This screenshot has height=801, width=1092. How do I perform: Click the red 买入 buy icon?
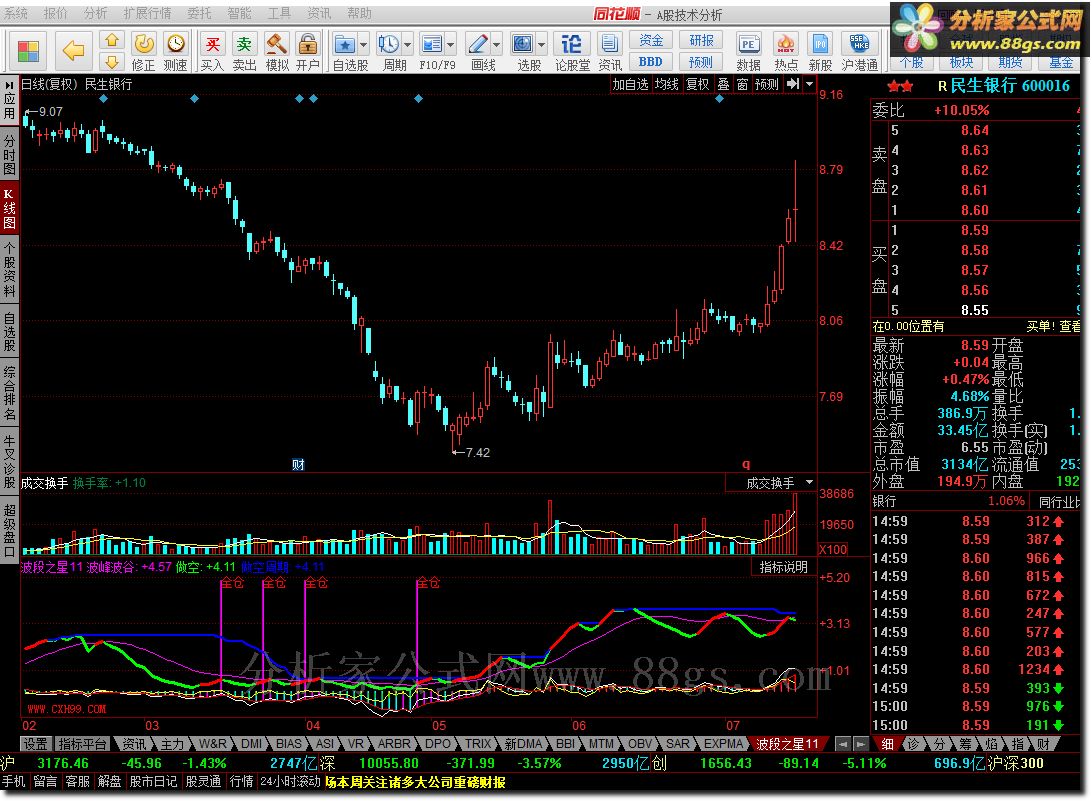pos(212,44)
